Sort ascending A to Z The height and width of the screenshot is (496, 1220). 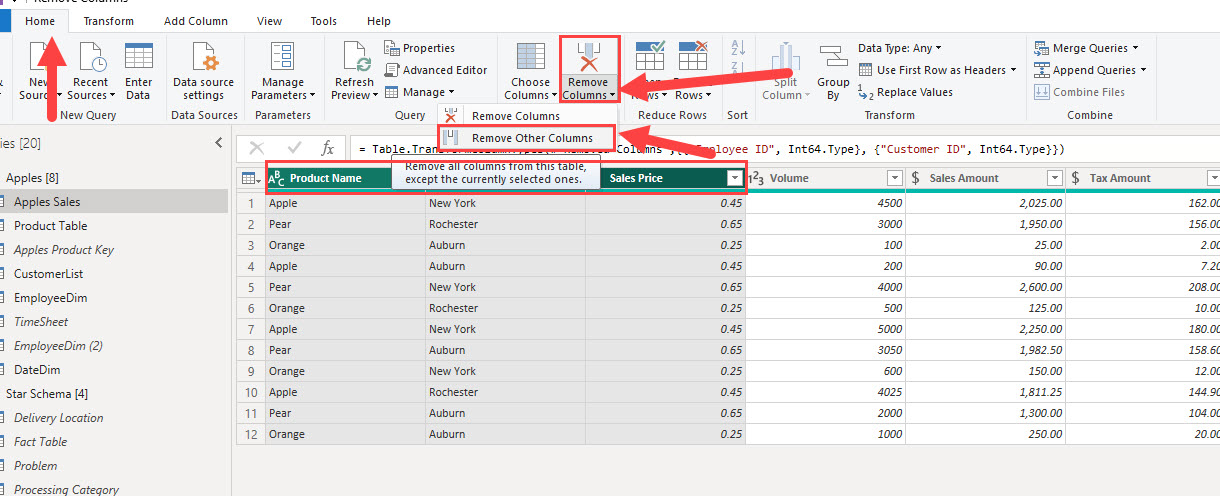(x=739, y=48)
